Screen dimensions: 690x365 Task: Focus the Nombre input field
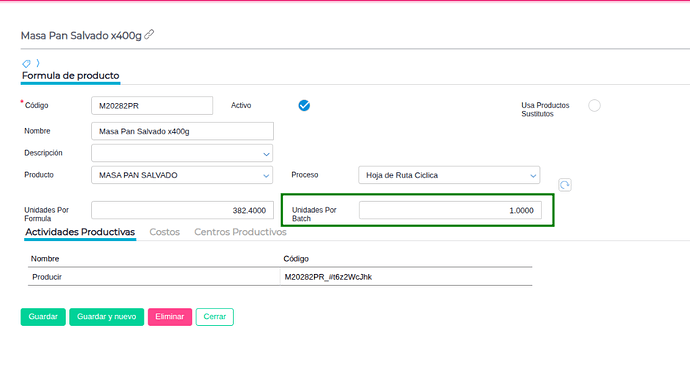182,131
